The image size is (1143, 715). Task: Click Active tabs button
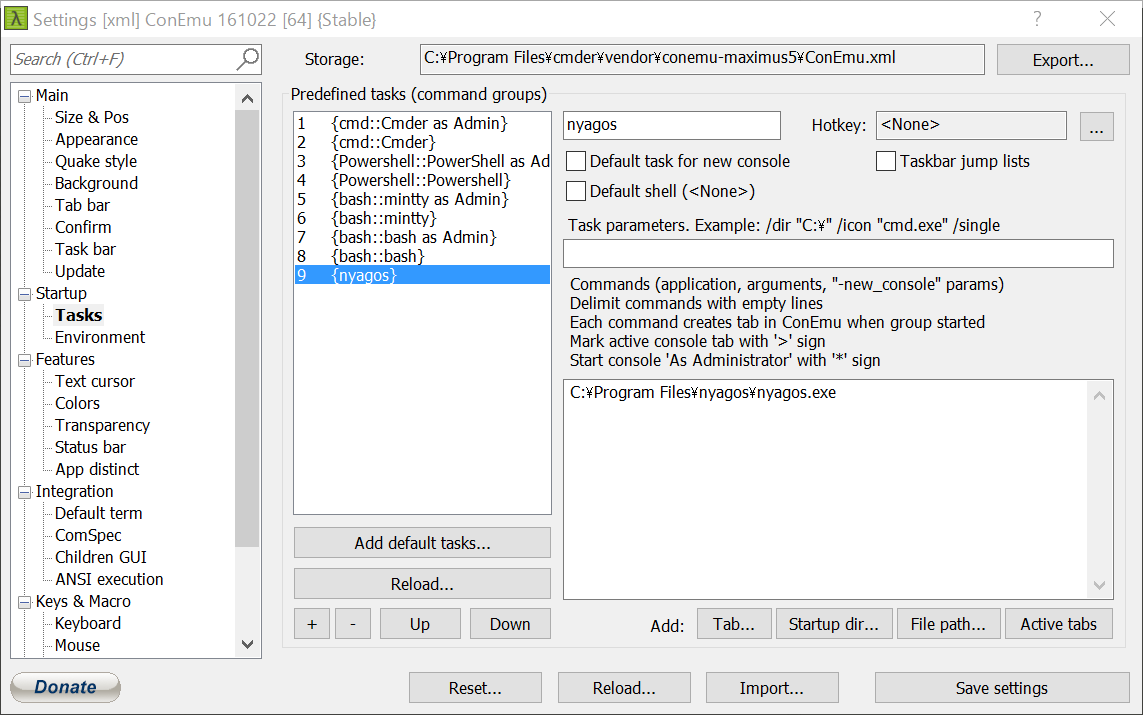click(x=1058, y=624)
